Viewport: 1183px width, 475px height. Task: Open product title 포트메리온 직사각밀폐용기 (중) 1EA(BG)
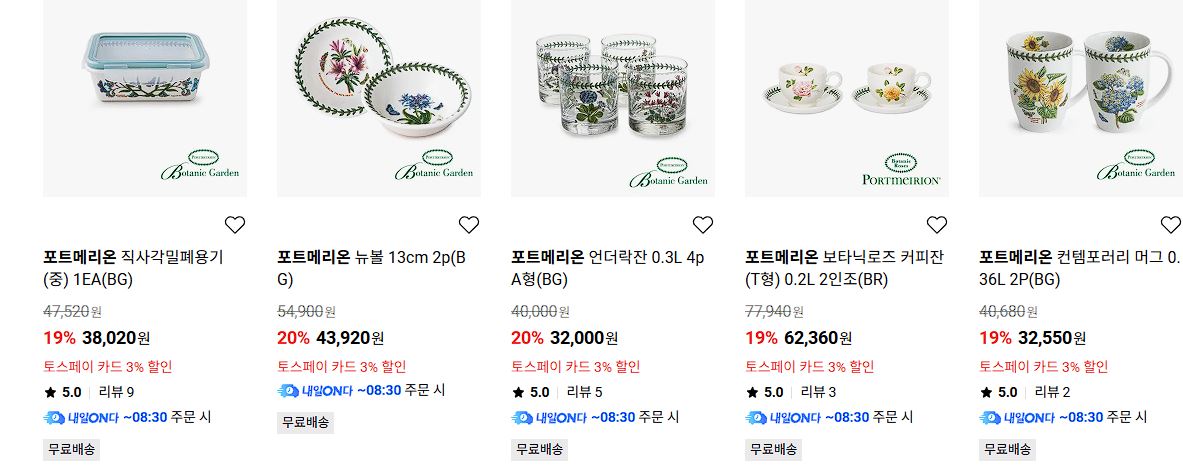click(x=134, y=268)
